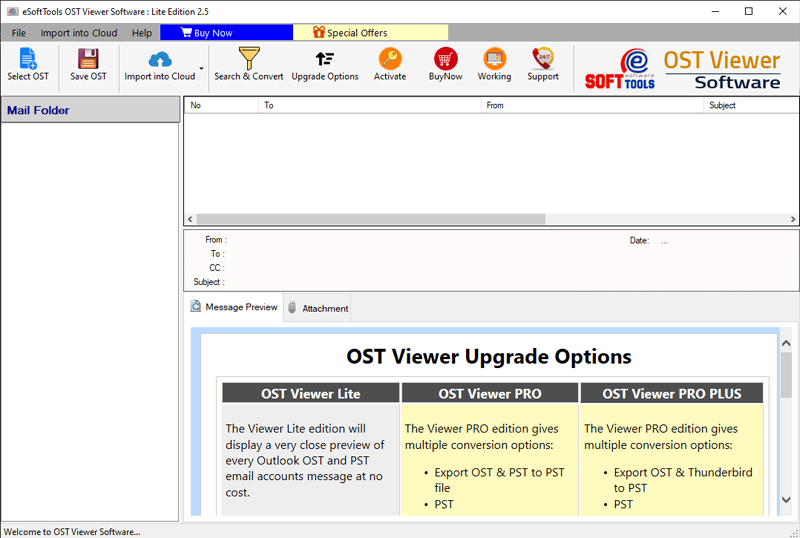This screenshot has width=800, height=538.
Task: Click the mail list horizontal scrollbar thumb
Action: 371,219
